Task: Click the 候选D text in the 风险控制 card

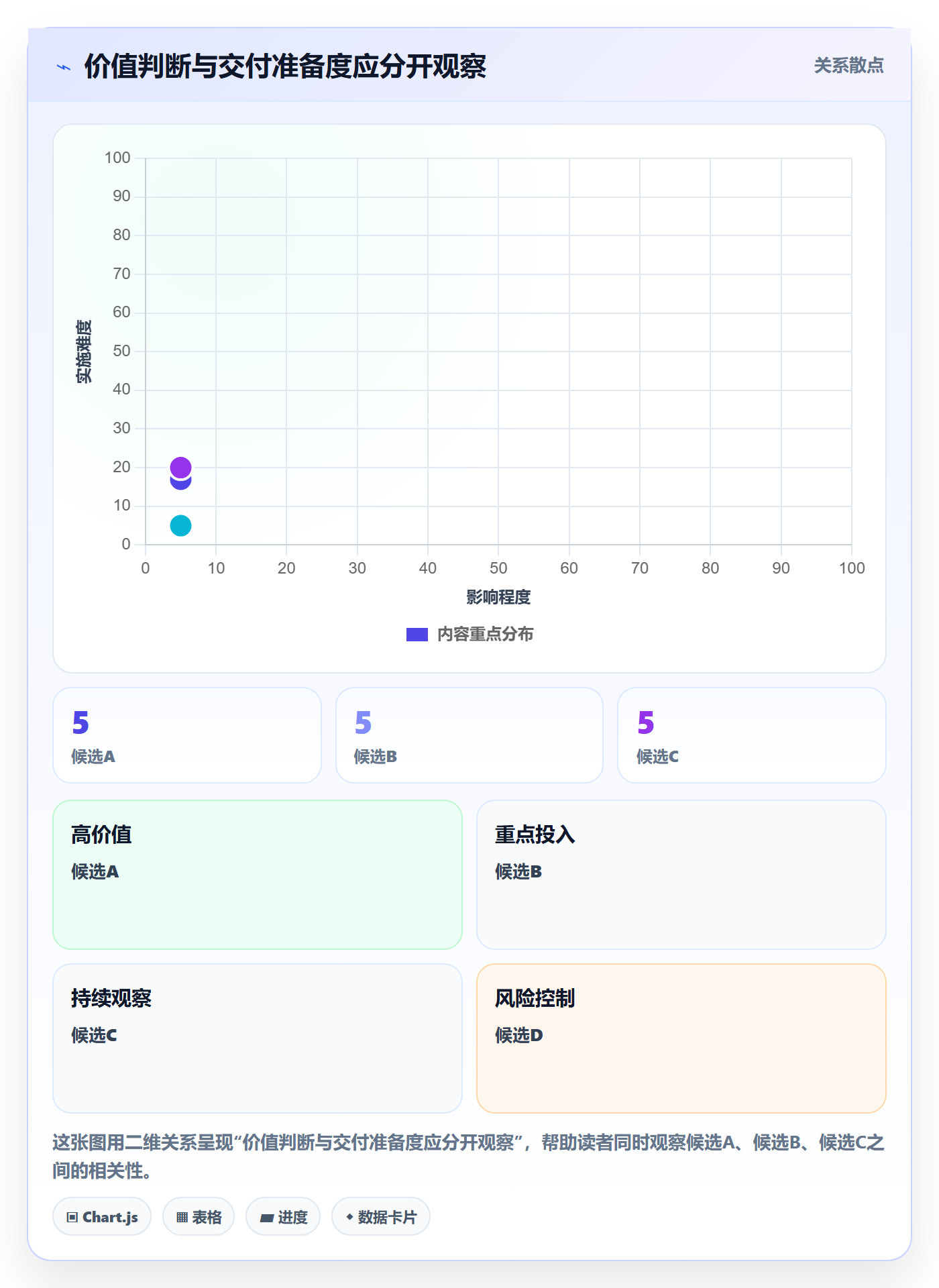Action: 519,1035
